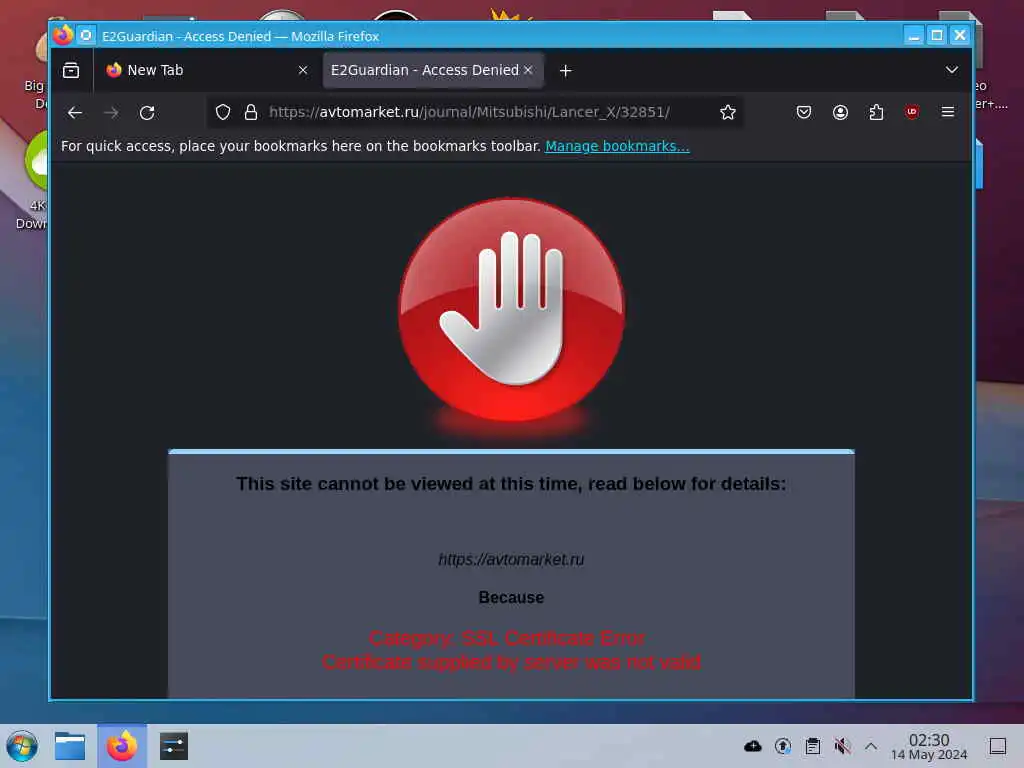View site security padlock info
This screenshot has height=768, width=1024.
tap(251, 112)
